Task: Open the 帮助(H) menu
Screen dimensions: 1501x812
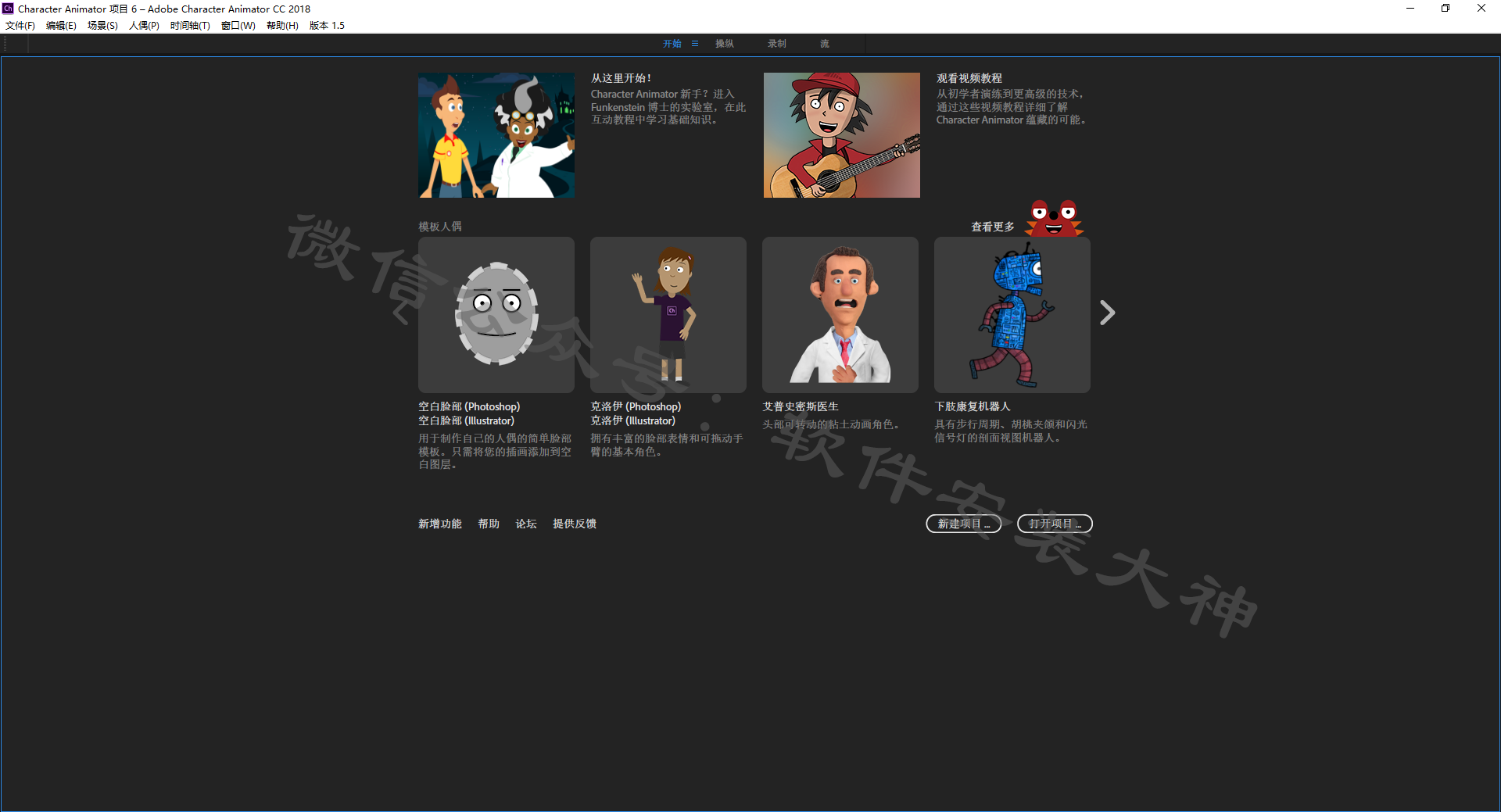Action: (x=282, y=26)
